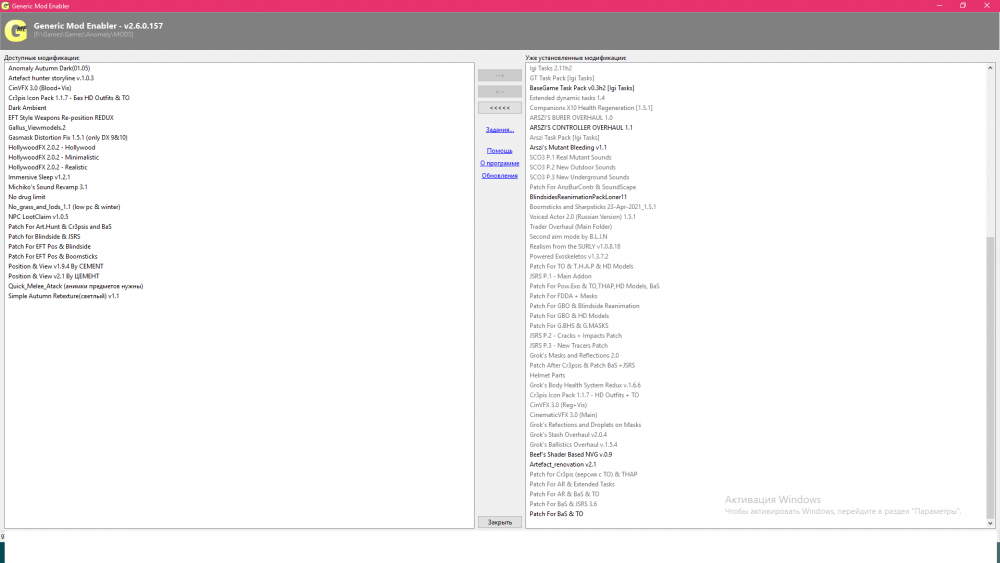The image size is (1000, 563).
Task: Select ARSZI'S CONTROLLER OVERHAUL 1.1 entry
Action: (581, 128)
